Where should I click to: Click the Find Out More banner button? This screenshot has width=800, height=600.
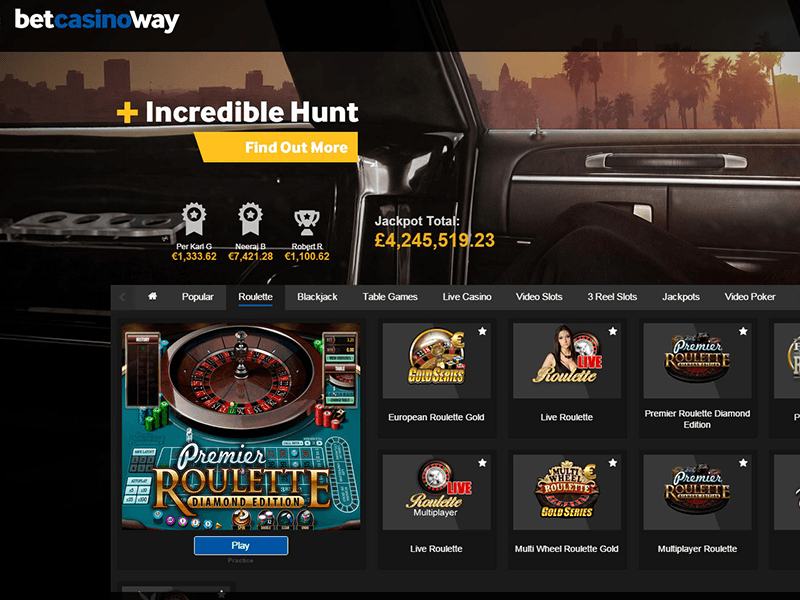[278, 147]
